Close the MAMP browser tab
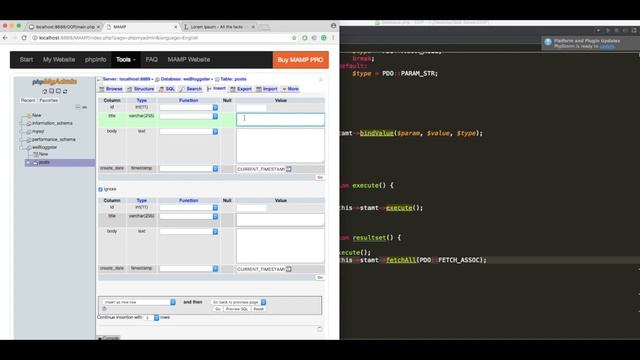Image resolution: width=640 pixels, height=360 pixels. tap(176, 27)
